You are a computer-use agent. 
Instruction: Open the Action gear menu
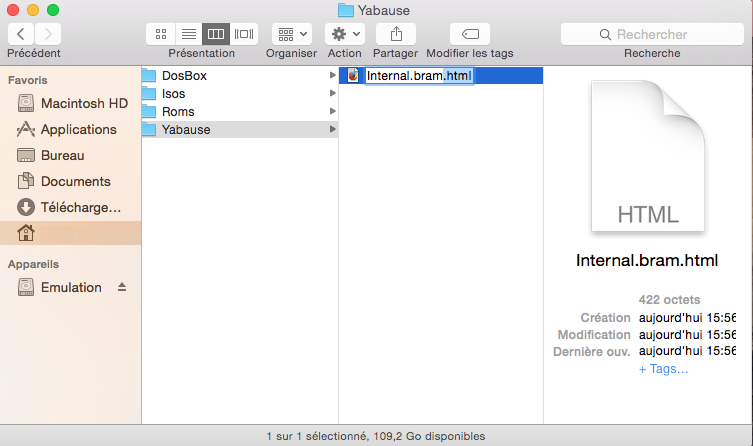[345, 34]
